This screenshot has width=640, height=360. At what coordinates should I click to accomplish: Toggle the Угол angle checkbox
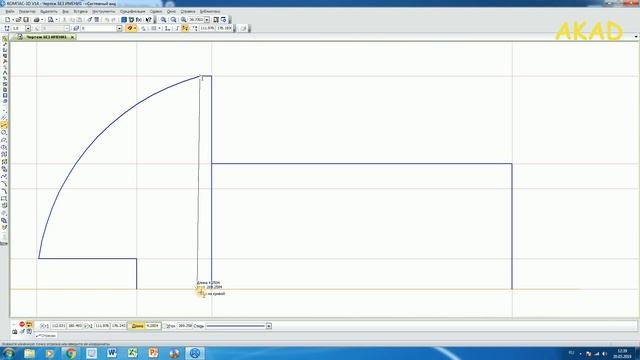click(x=165, y=326)
